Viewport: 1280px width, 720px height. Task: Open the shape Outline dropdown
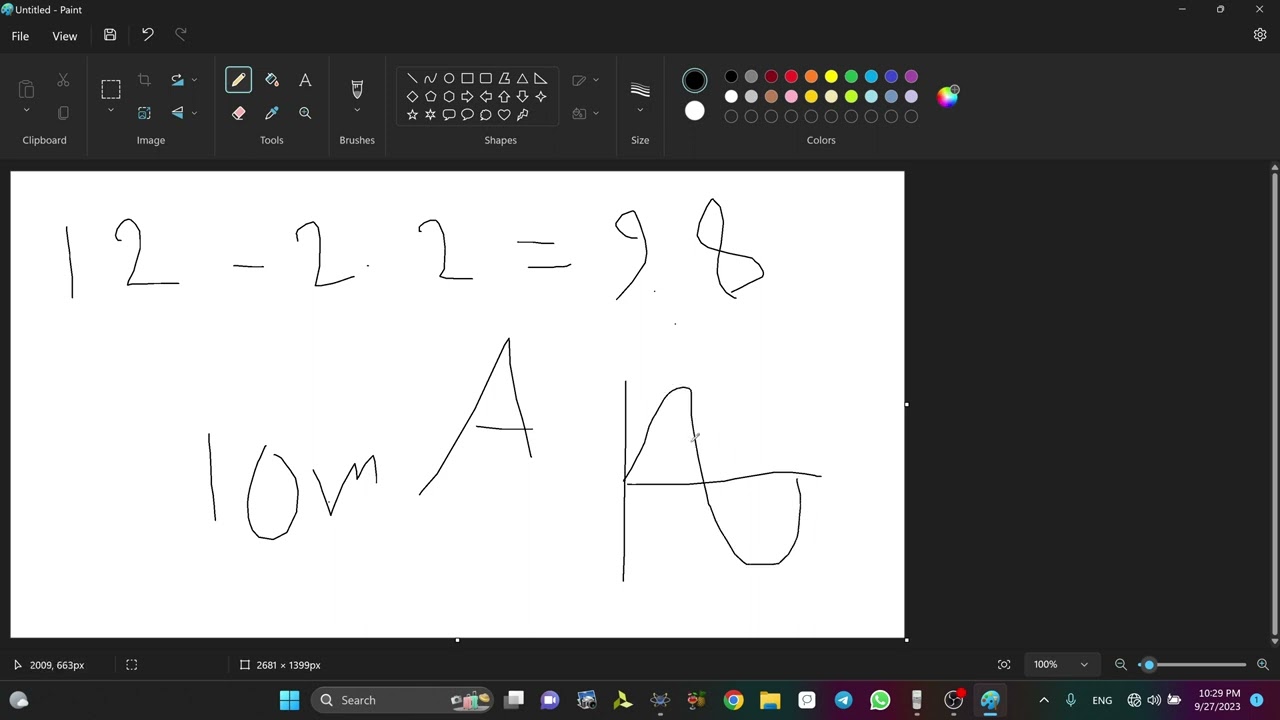586,80
